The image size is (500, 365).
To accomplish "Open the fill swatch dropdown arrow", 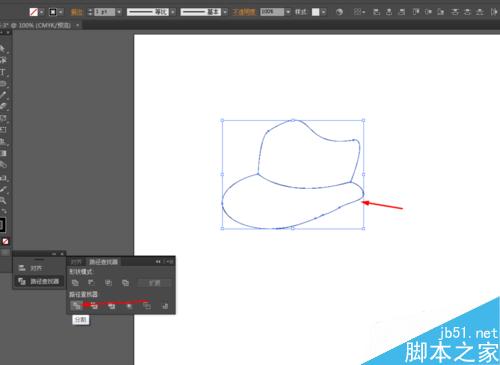I will click(42, 12).
